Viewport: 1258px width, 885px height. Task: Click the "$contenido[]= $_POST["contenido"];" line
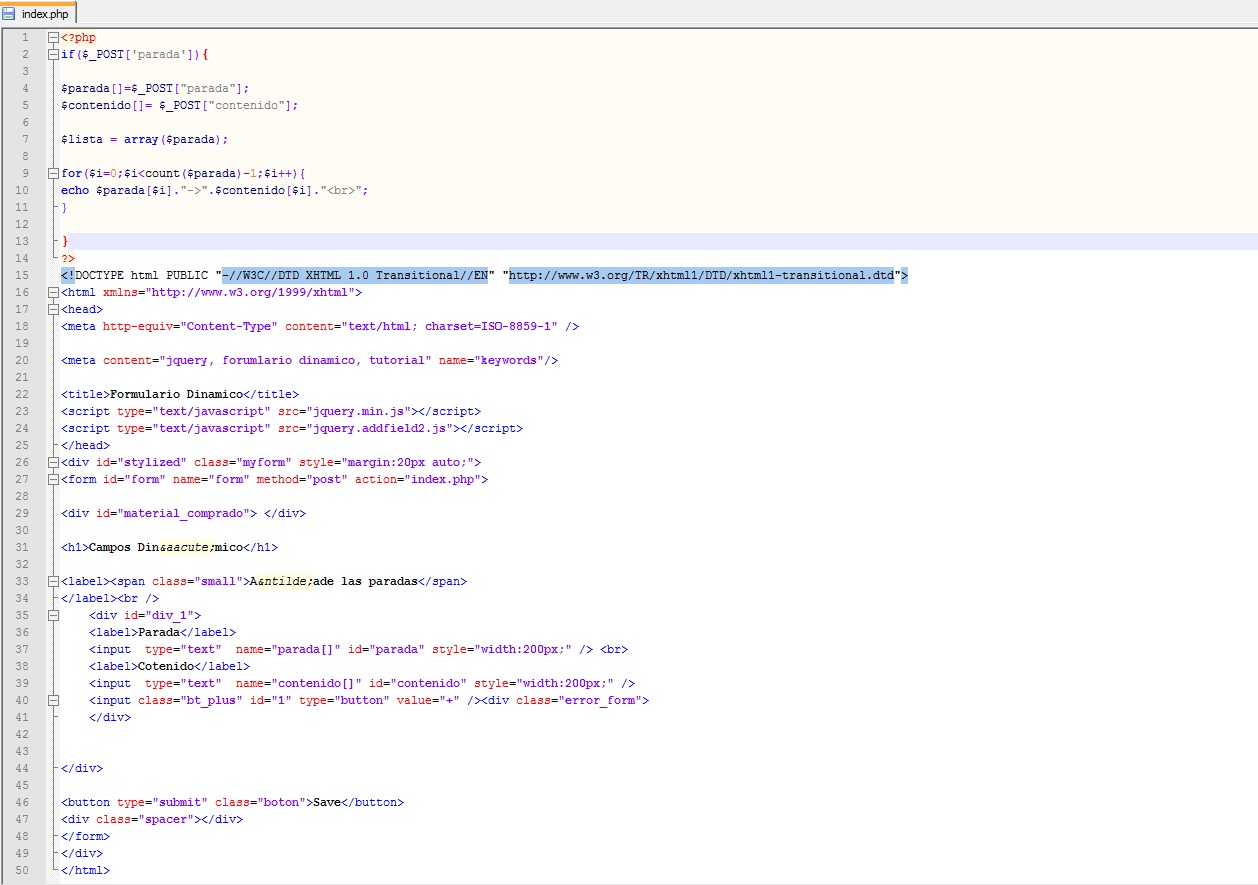(180, 105)
